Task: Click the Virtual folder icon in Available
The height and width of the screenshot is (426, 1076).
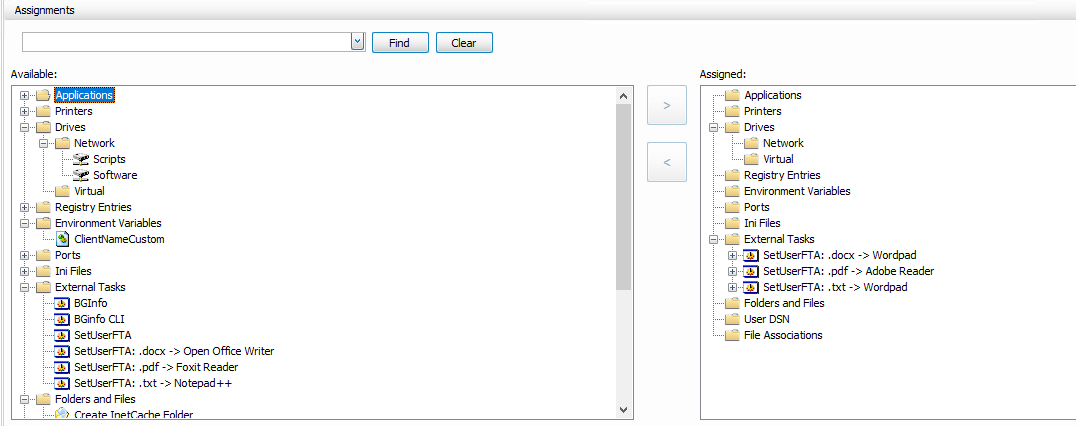Action: click(62, 191)
